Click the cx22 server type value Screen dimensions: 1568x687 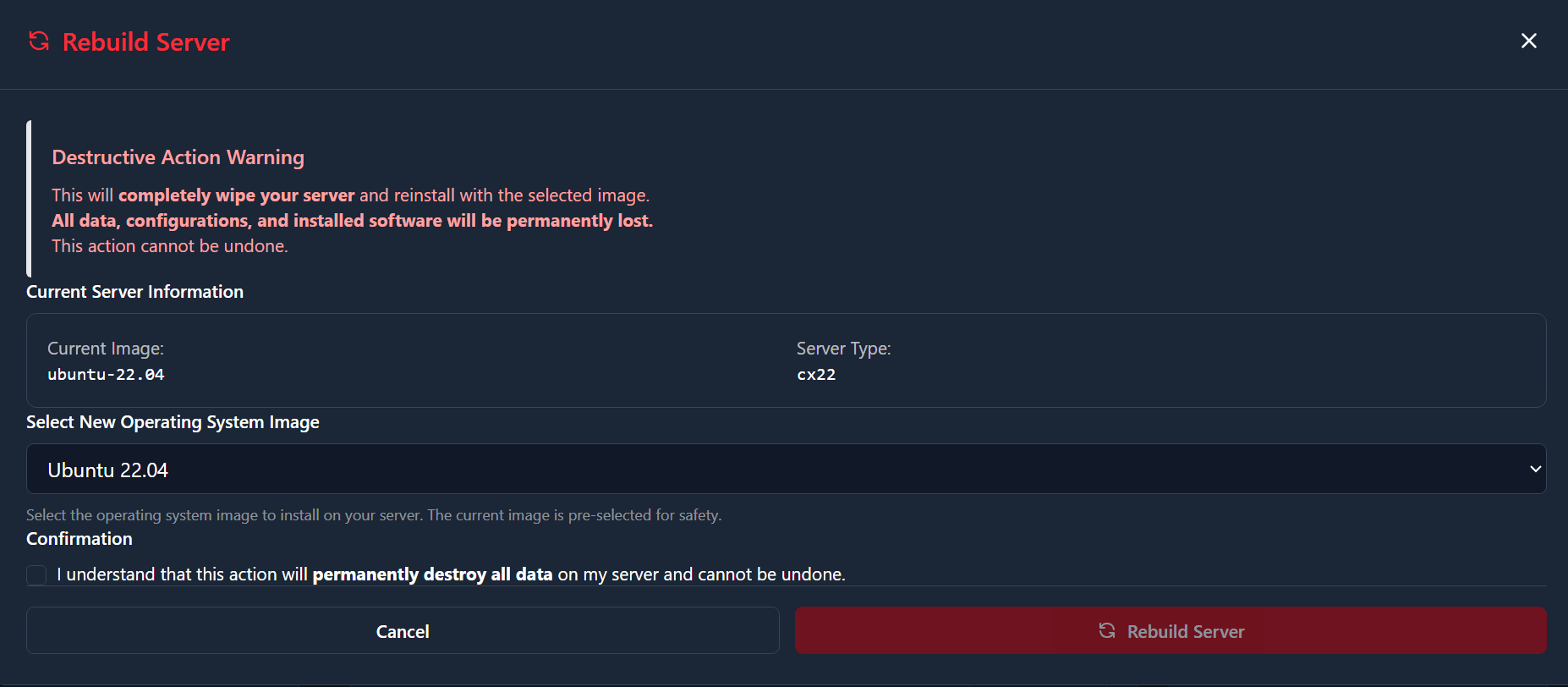pyautogui.click(x=816, y=375)
